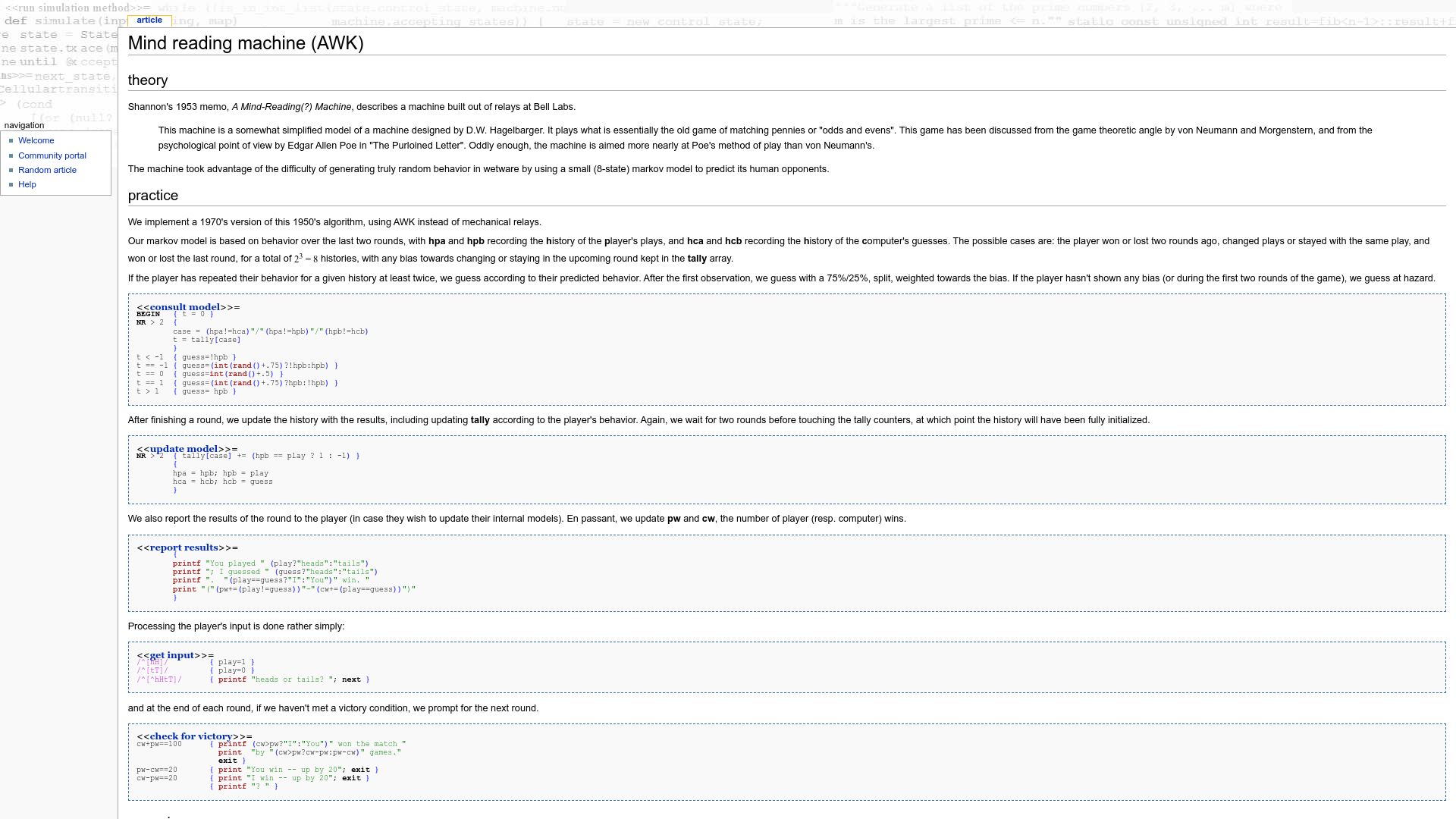
Task: Click code line '/^[hH]/ { play=1 }'
Action: coord(196,662)
